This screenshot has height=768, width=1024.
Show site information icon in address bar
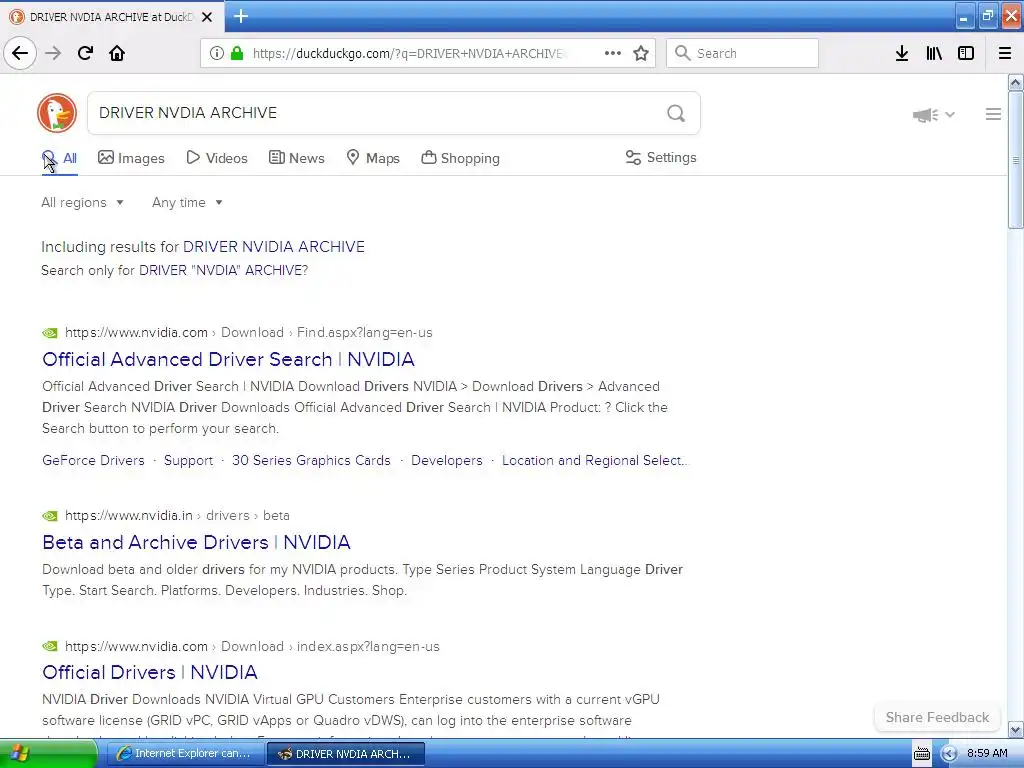[216, 53]
